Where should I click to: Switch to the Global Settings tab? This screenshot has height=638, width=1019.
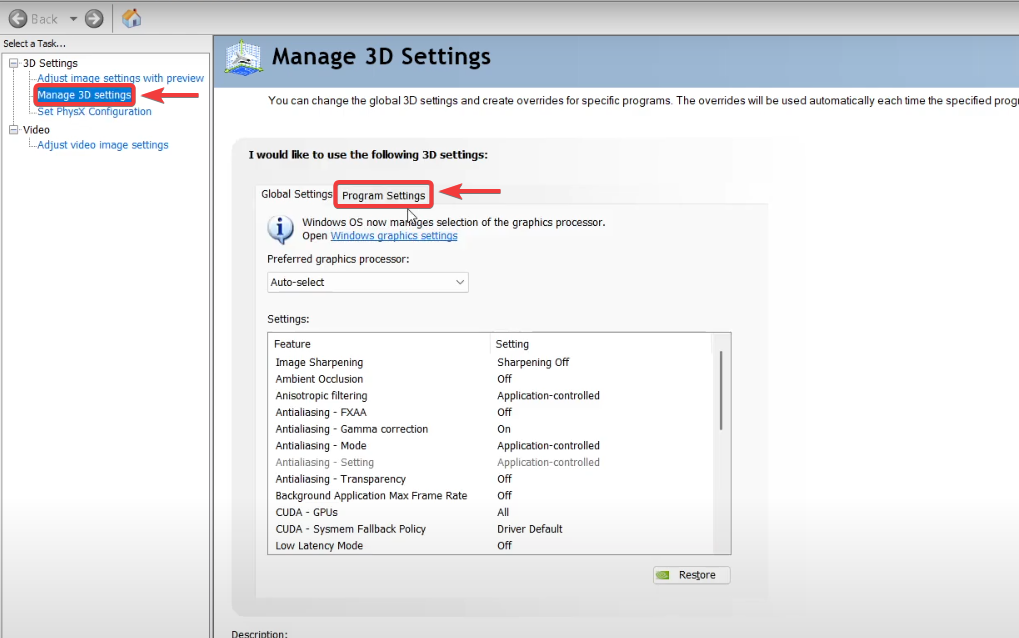click(296, 194)
